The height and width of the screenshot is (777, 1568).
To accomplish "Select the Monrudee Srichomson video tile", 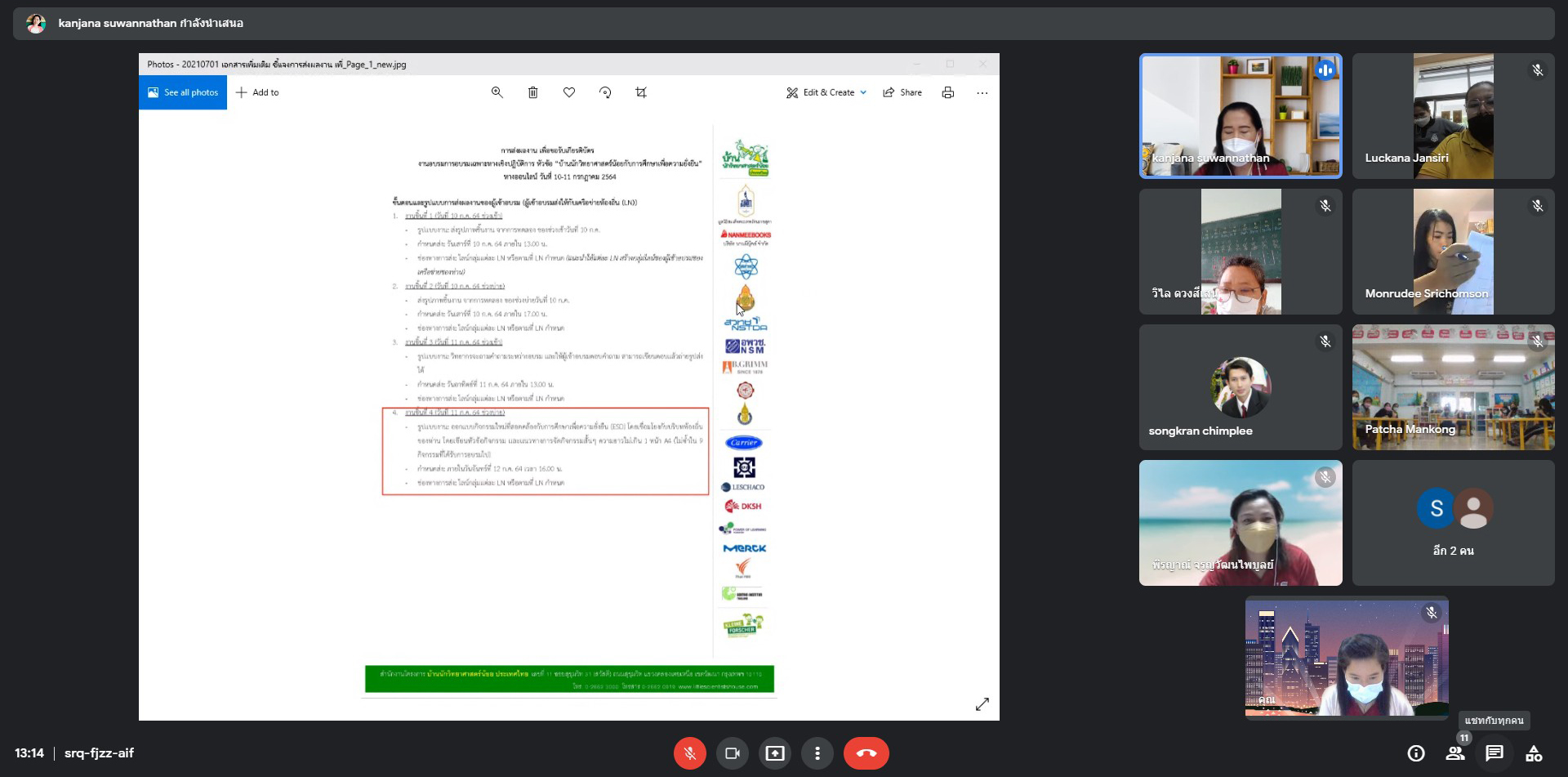I will pos(1453,252).
